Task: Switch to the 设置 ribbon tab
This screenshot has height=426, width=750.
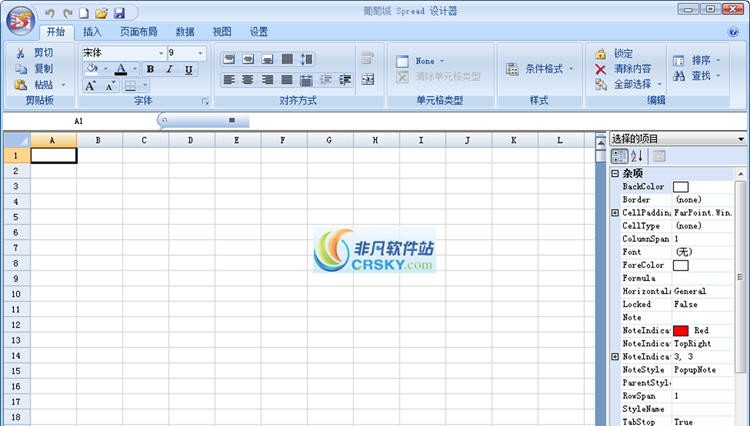Action: pos(259,32)
